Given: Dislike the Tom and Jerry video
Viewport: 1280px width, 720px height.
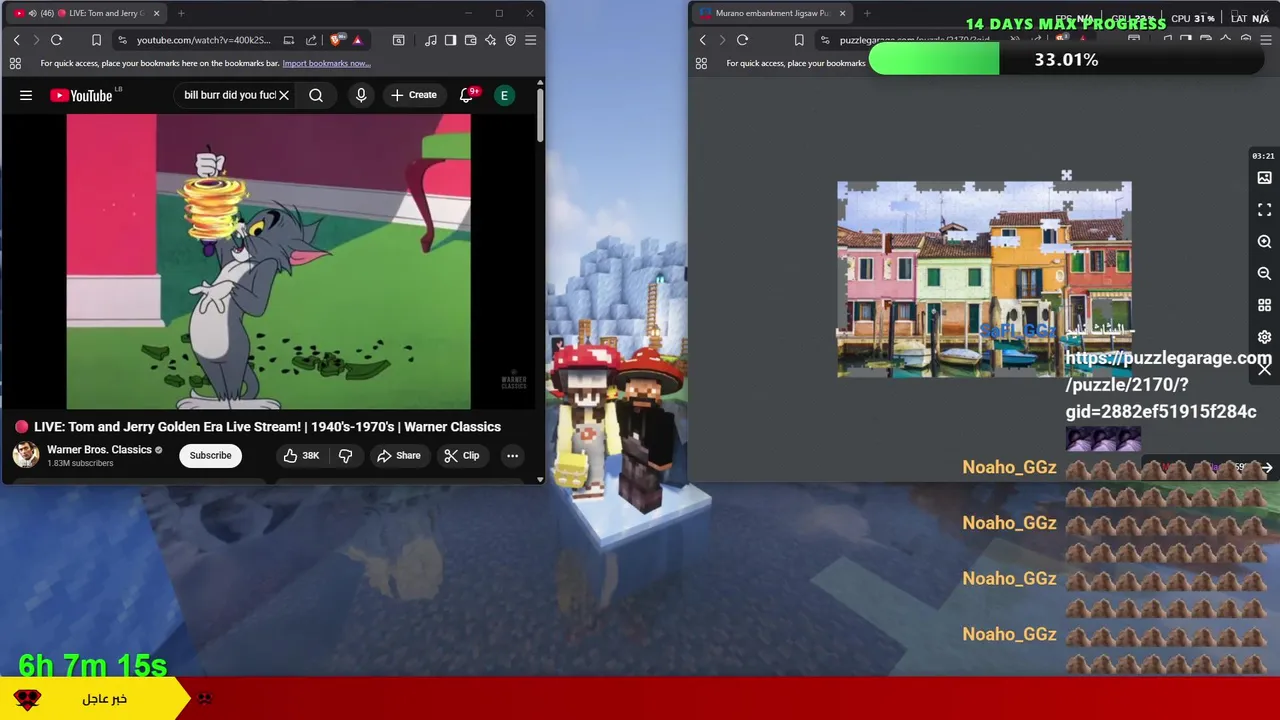Looking at the screenshot, I should point(345,455).
